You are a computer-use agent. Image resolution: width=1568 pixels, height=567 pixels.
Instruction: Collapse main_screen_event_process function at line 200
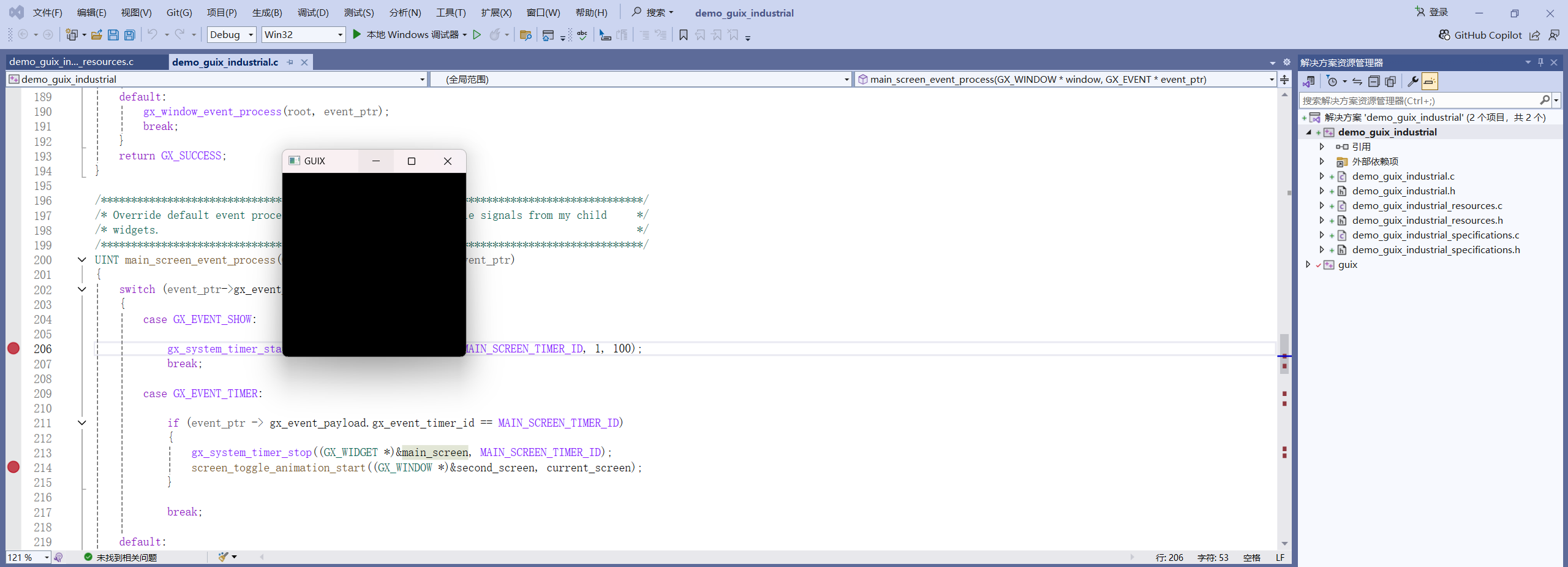point(82,260)
